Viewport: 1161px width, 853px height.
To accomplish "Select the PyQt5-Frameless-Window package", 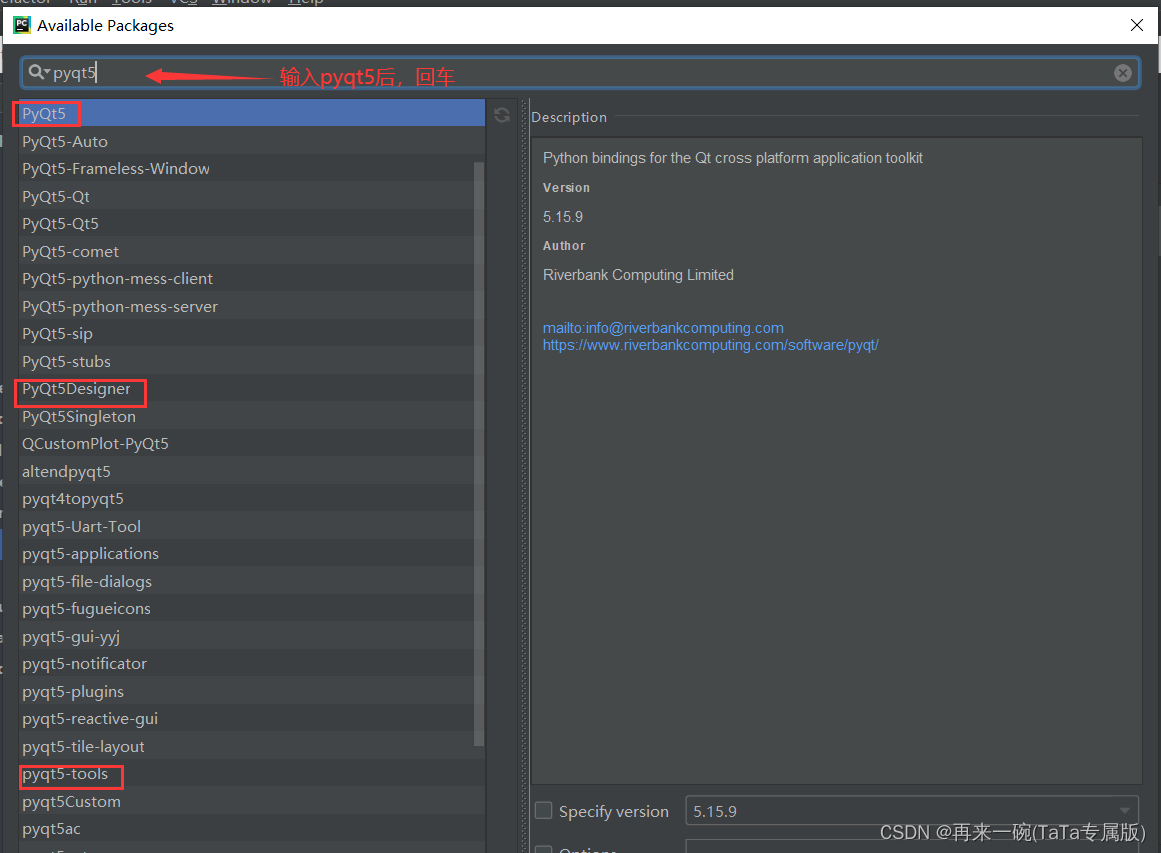I will 252,168.
